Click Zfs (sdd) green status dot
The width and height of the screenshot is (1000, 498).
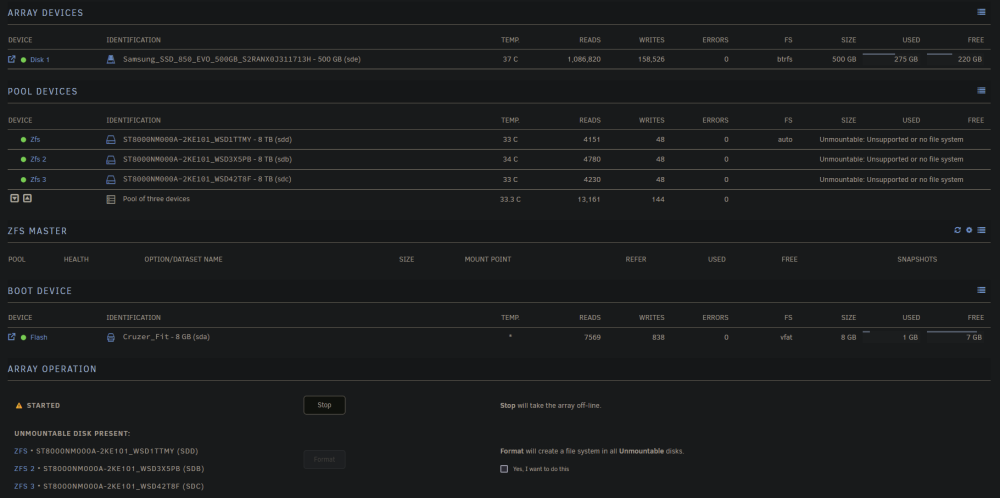tap(24, 140)
